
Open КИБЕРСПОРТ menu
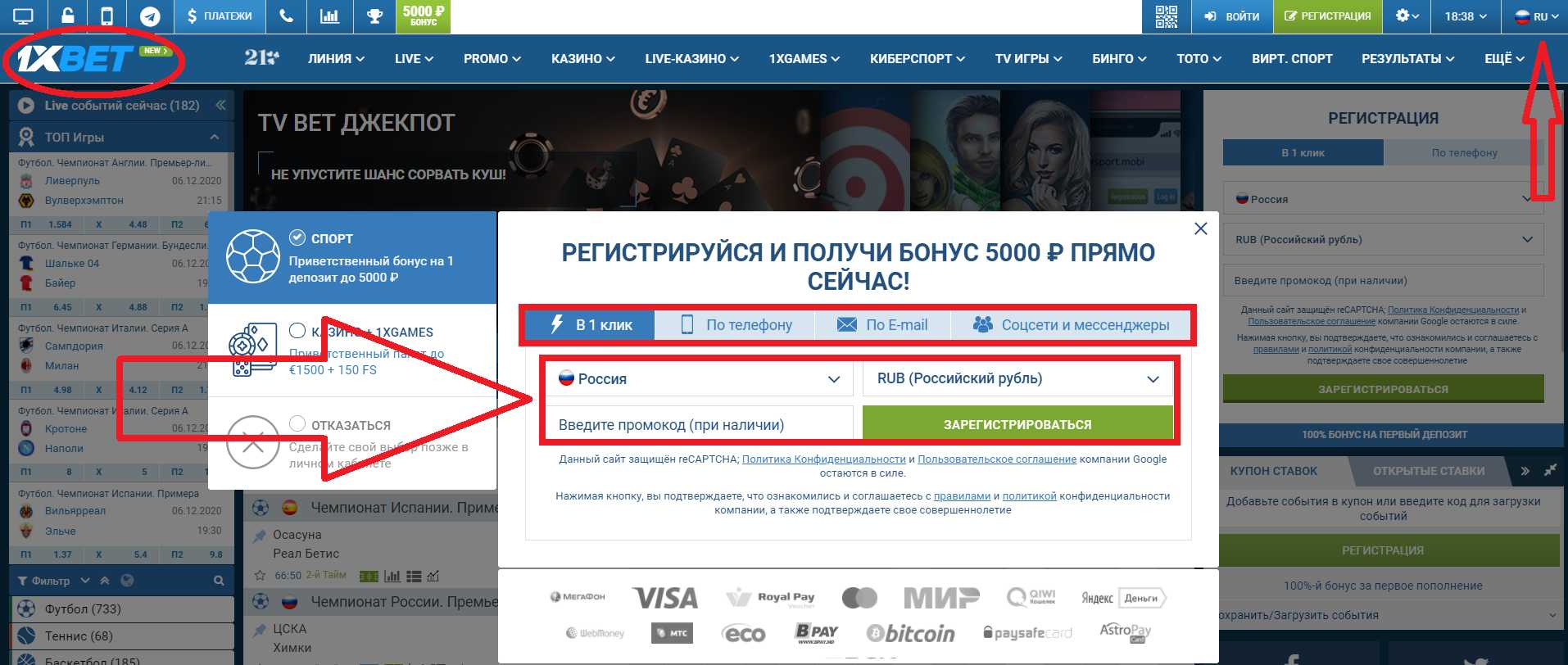point(917,58)
